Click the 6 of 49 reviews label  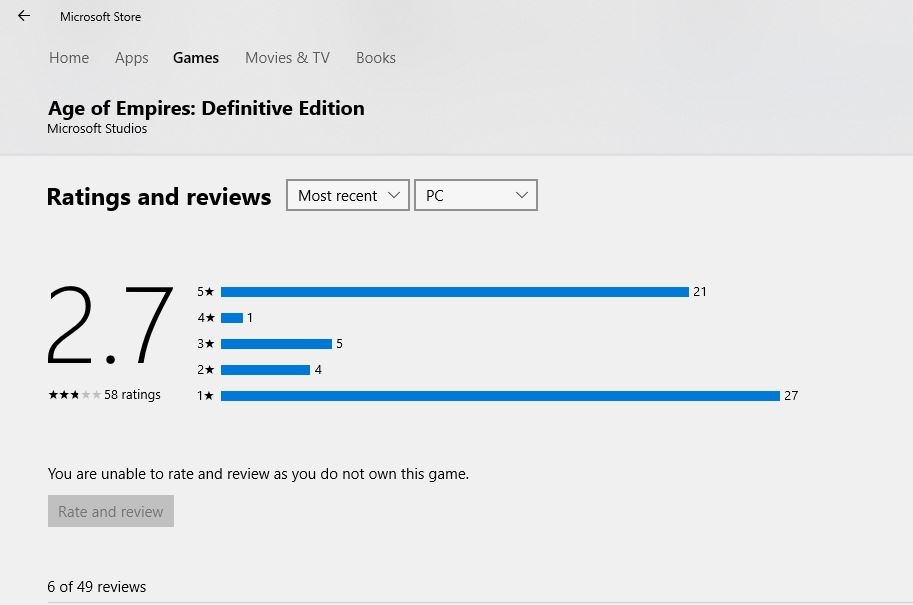pos(97,586)
